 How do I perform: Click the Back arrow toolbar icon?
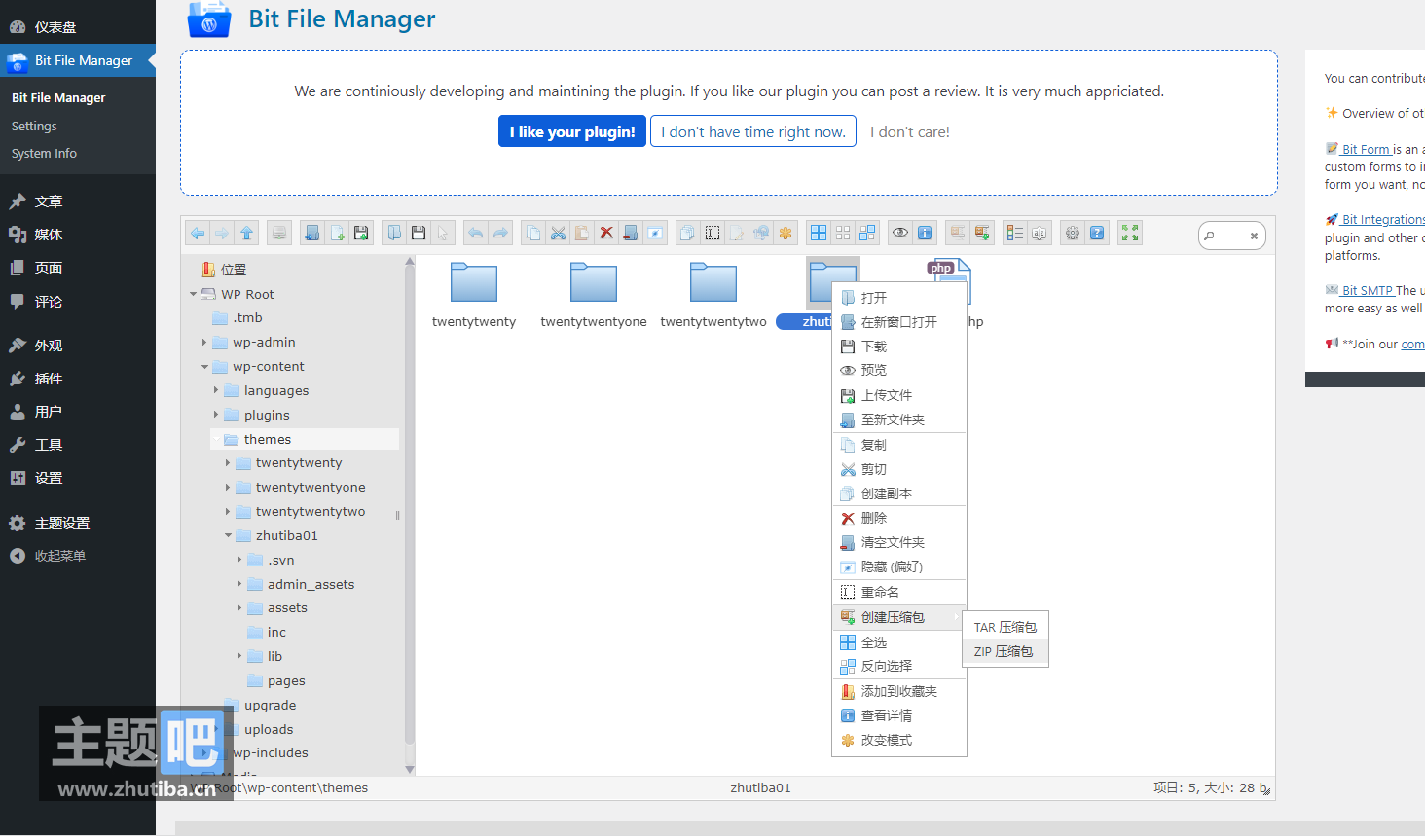(x=198, y=233)
